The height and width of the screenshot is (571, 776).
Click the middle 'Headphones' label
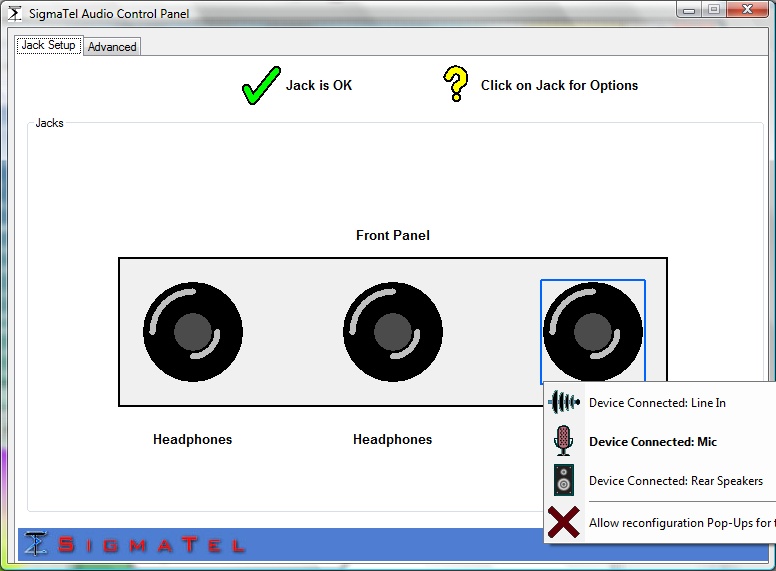point(392,439)
